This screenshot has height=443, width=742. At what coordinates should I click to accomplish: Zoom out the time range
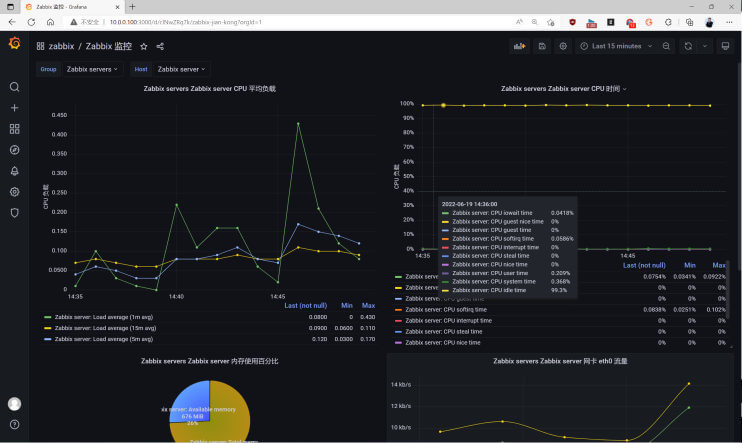tap(666, 46)
